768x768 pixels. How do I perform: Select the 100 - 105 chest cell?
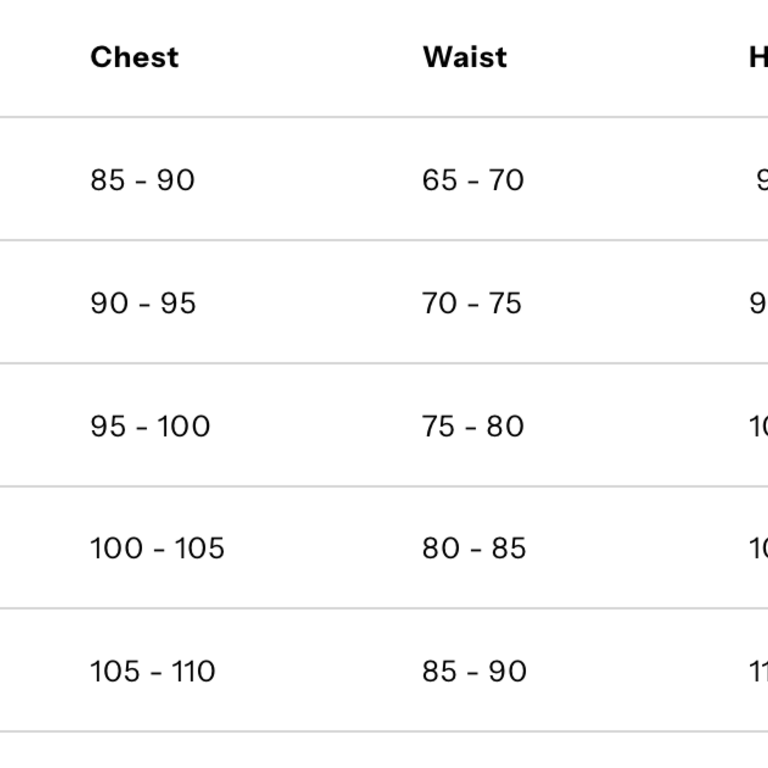(x=157, y=548)
